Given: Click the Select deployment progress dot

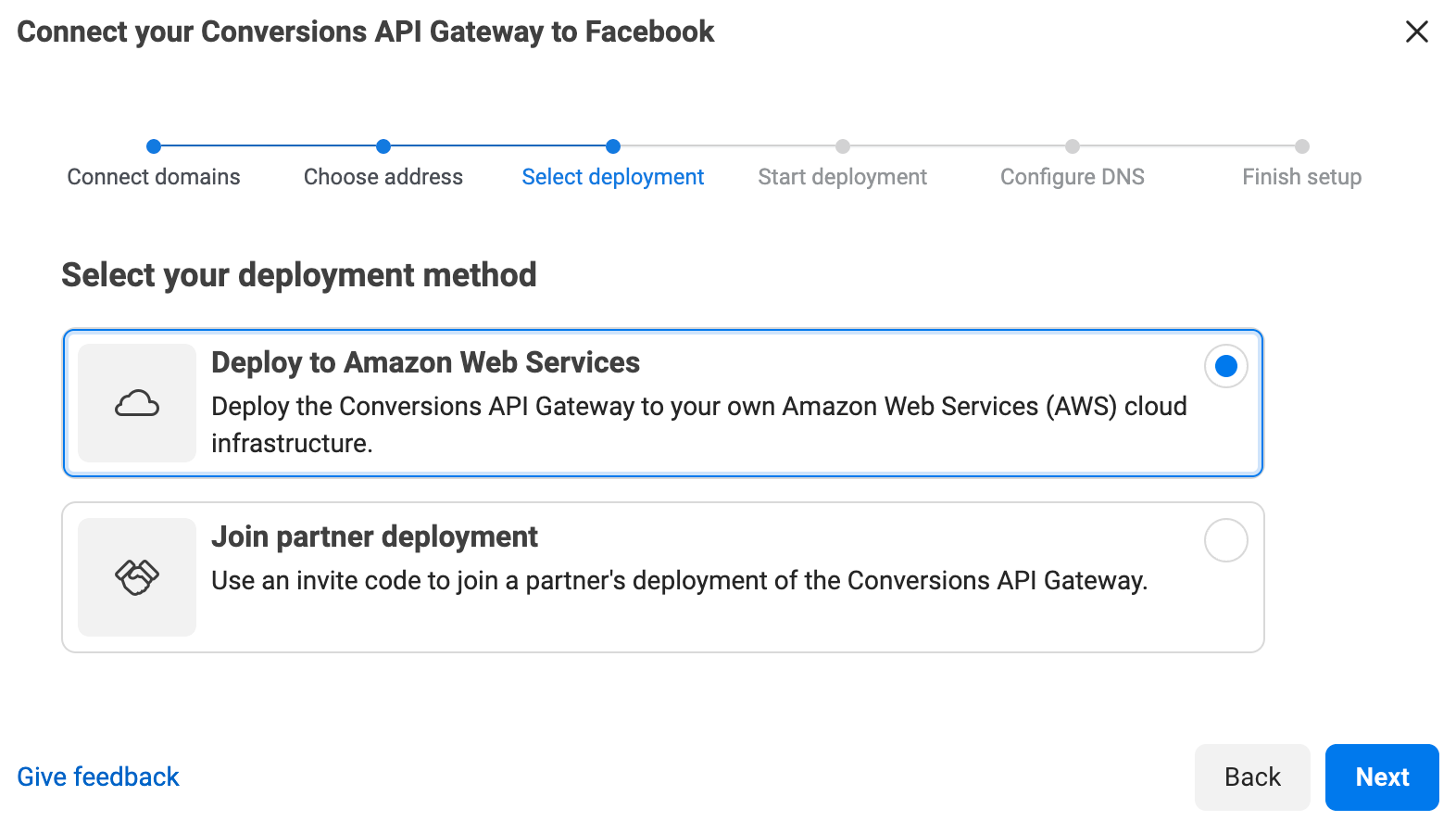Looking at the screenshot, I should point(613,146).
